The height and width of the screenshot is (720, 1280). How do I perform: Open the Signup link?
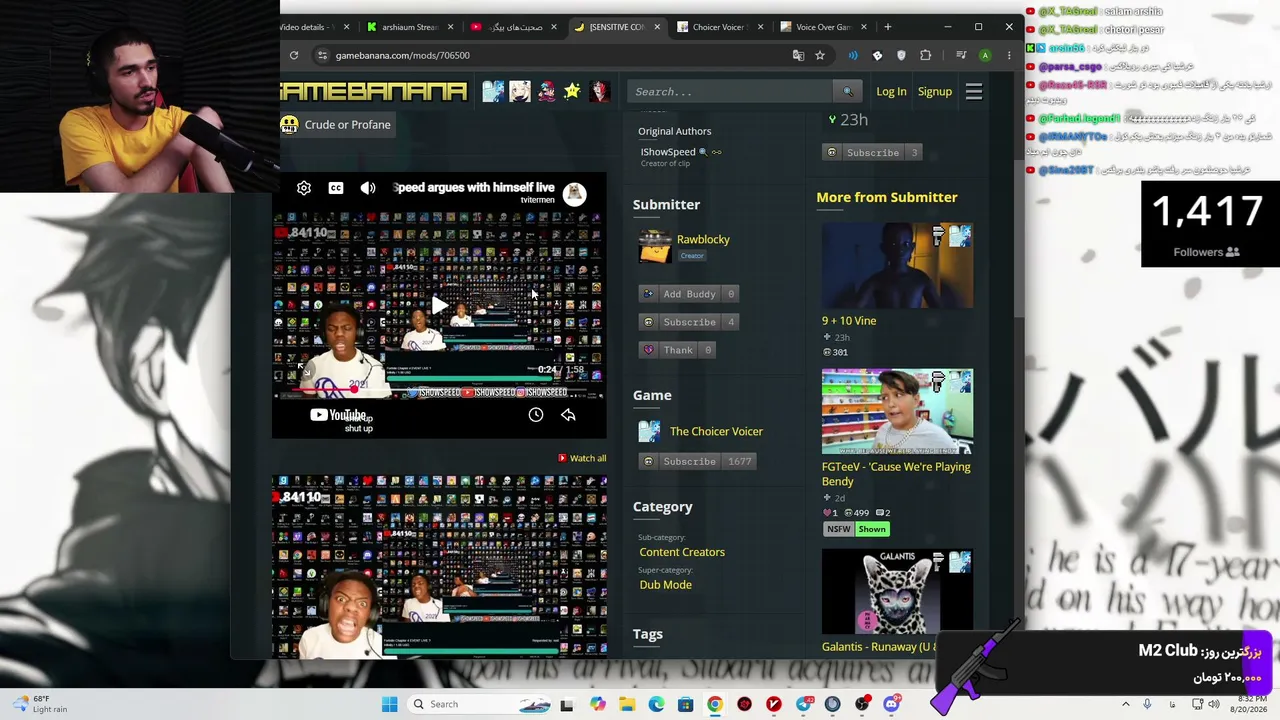coord(935,92)
